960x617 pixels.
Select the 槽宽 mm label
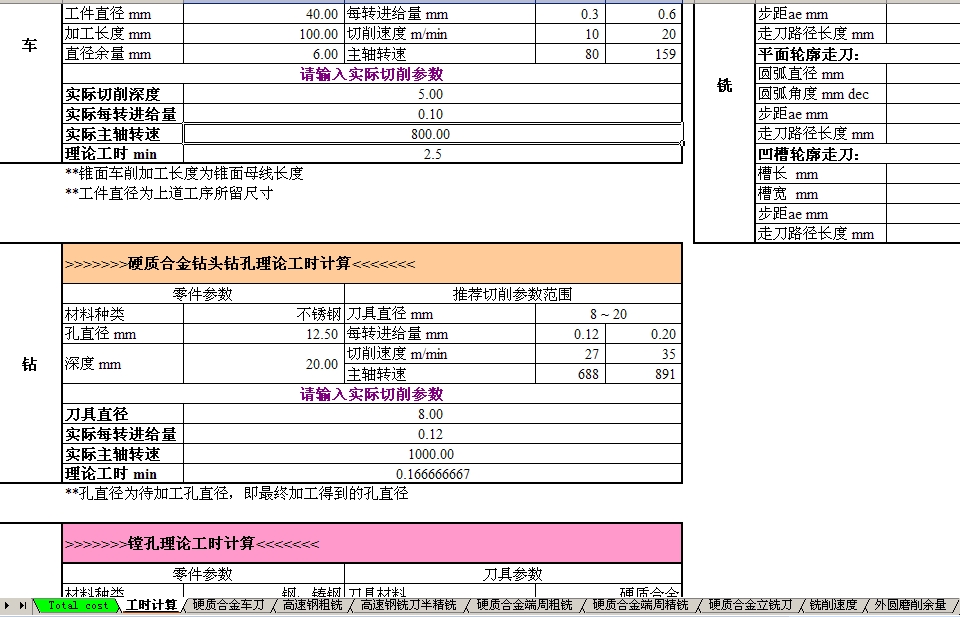820,194
